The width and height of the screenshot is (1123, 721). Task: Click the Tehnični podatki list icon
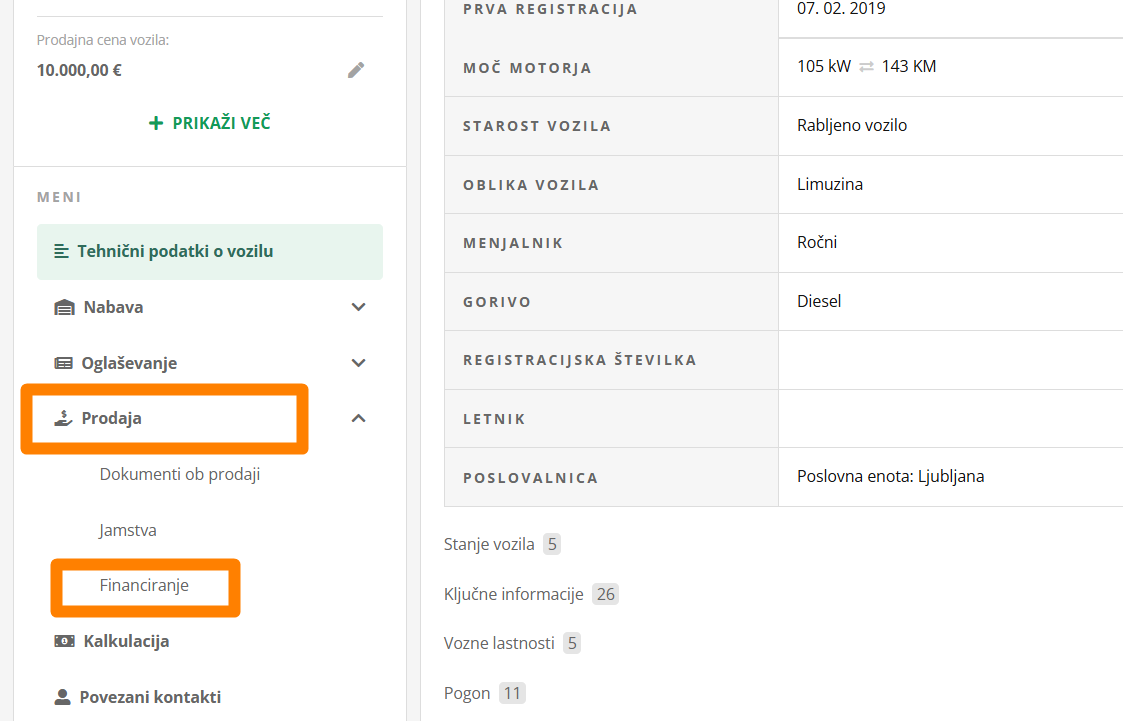coord(62,252)
